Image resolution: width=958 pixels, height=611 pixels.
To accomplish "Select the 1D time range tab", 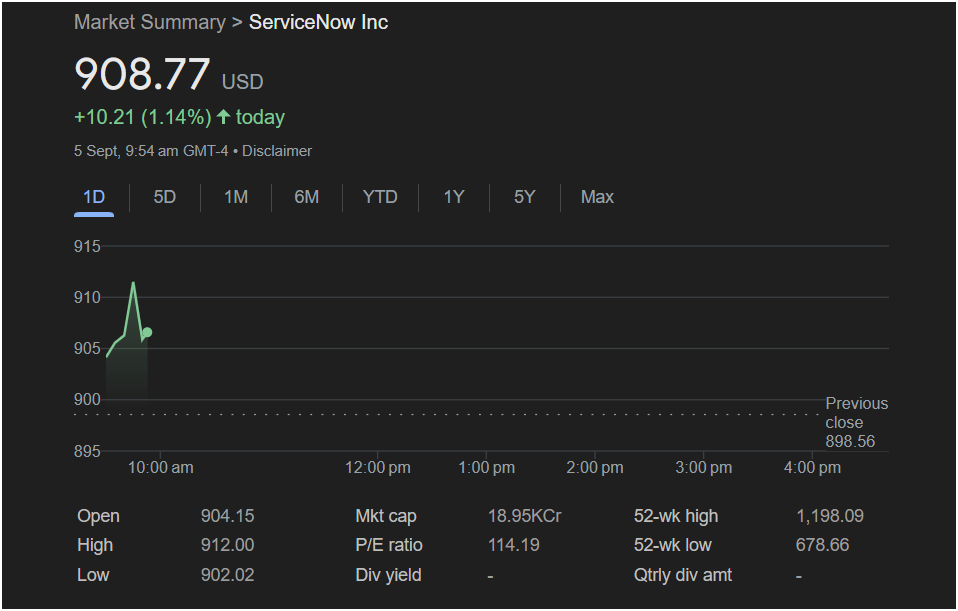I will (94, 197).
